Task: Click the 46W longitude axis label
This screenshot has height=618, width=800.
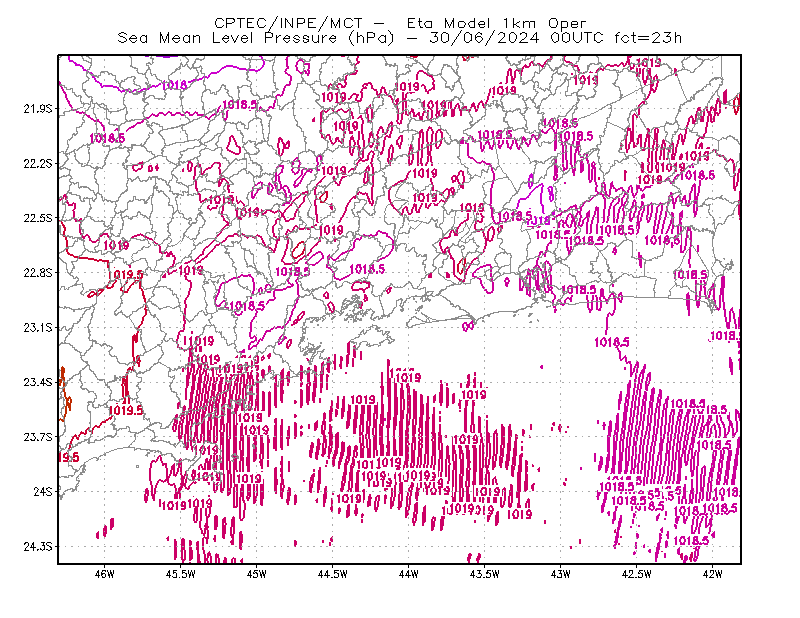Action: [105, 574]
